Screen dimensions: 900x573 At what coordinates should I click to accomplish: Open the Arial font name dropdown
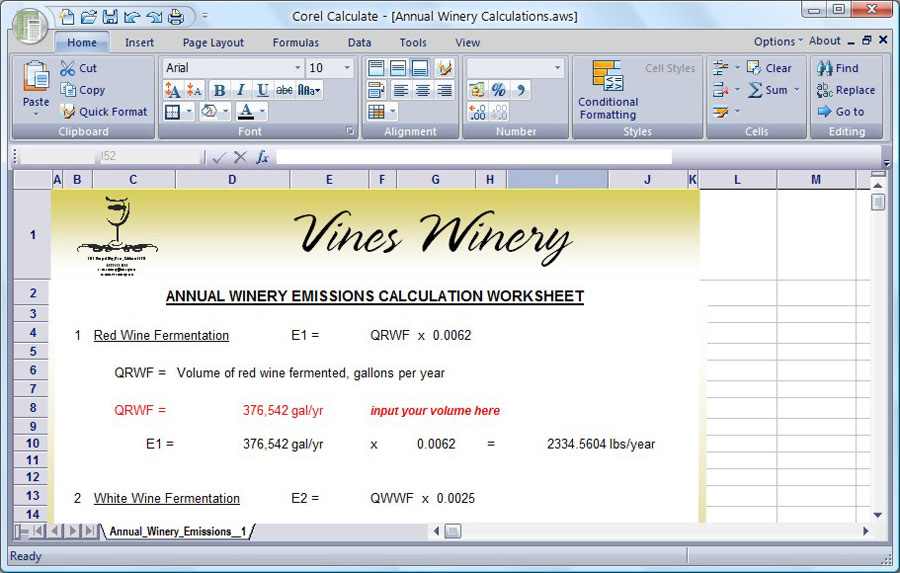click(x=297, y=68)
